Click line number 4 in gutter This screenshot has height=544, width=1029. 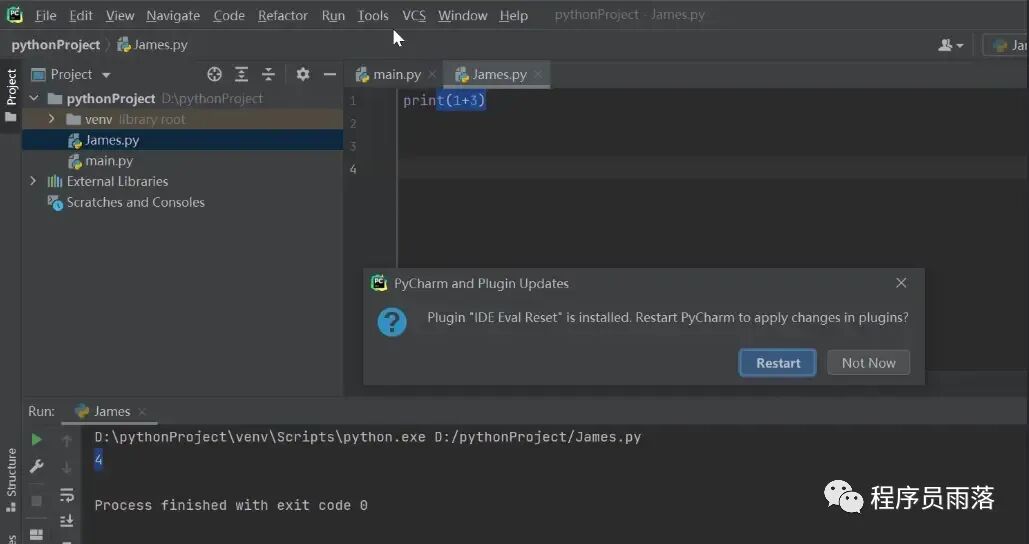(x=353, y=169)
